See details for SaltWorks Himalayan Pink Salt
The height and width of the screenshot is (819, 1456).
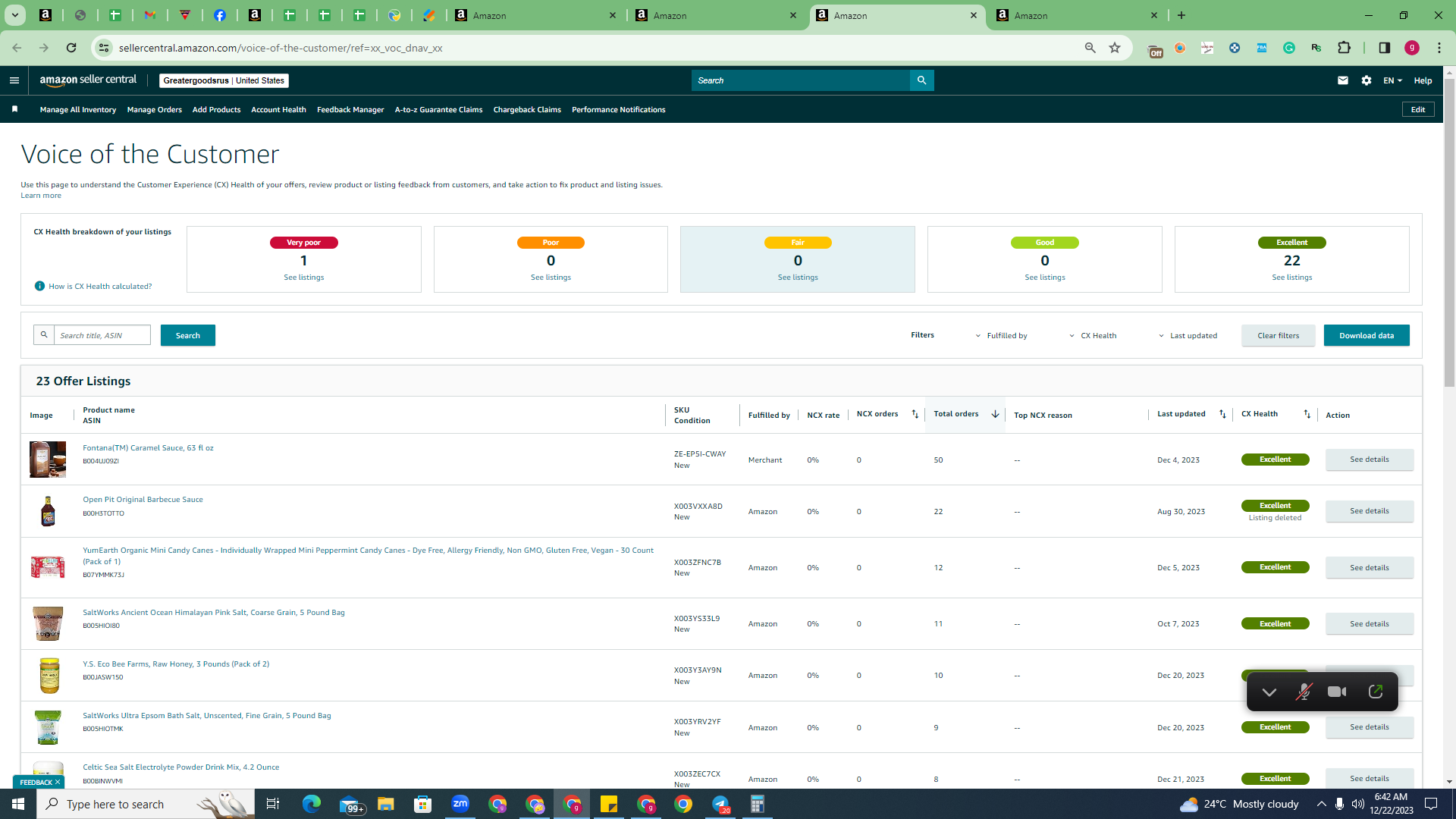(1370, 623)
